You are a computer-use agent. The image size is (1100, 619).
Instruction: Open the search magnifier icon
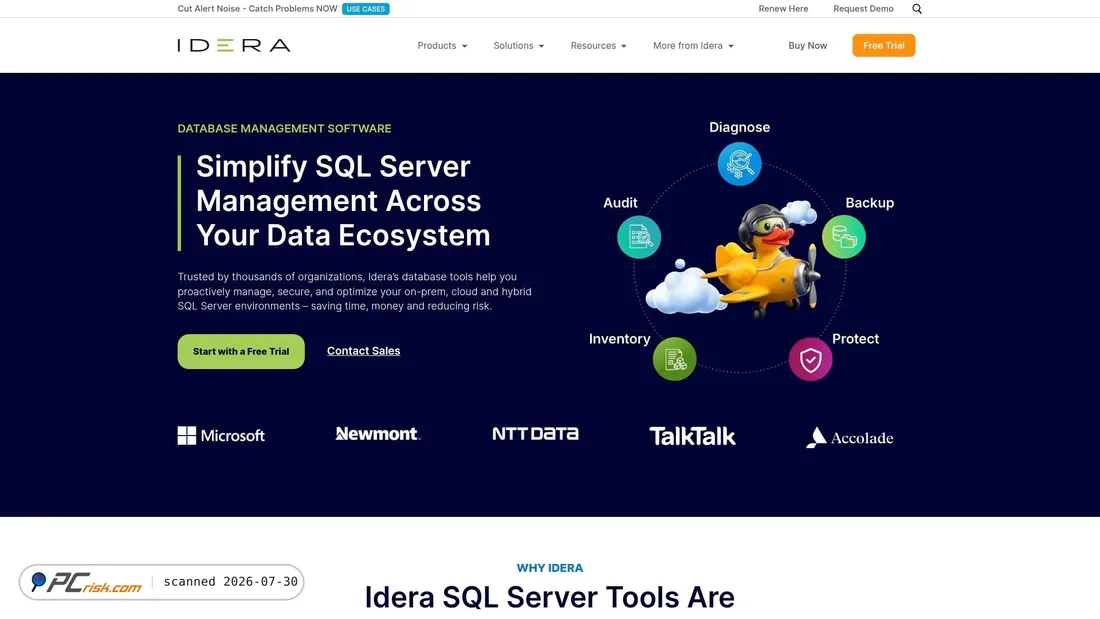click(917, 9)
